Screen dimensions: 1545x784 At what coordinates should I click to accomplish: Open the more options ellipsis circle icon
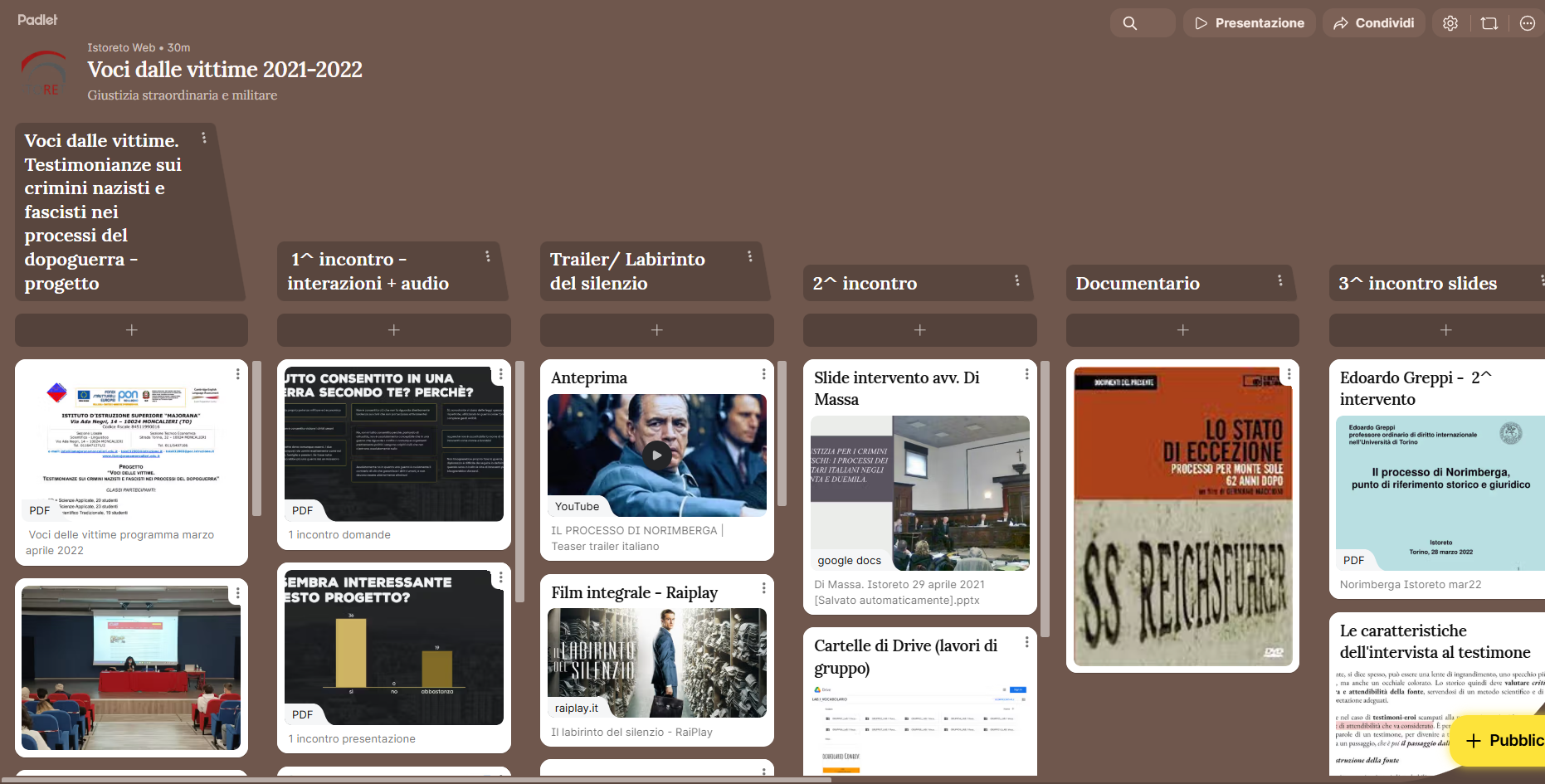click(1528, 23)
